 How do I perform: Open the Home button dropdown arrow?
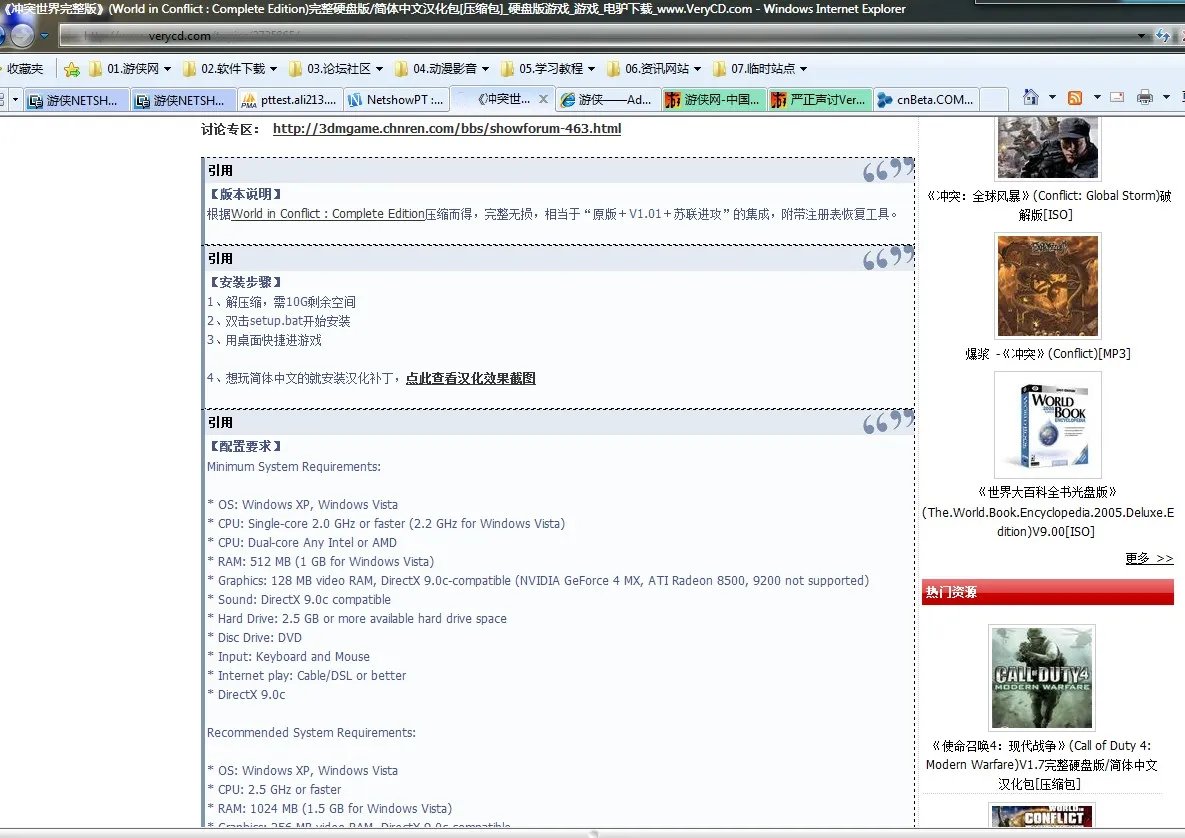tap(1052, 98)
